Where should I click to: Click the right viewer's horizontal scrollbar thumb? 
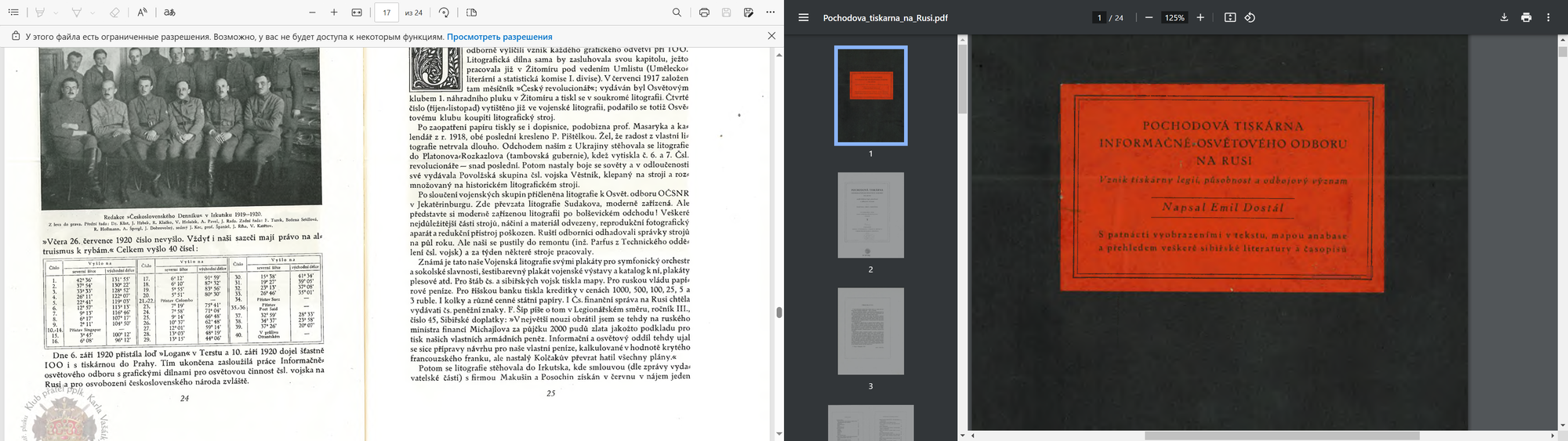pyautogui.click(x=1281, y=436)
